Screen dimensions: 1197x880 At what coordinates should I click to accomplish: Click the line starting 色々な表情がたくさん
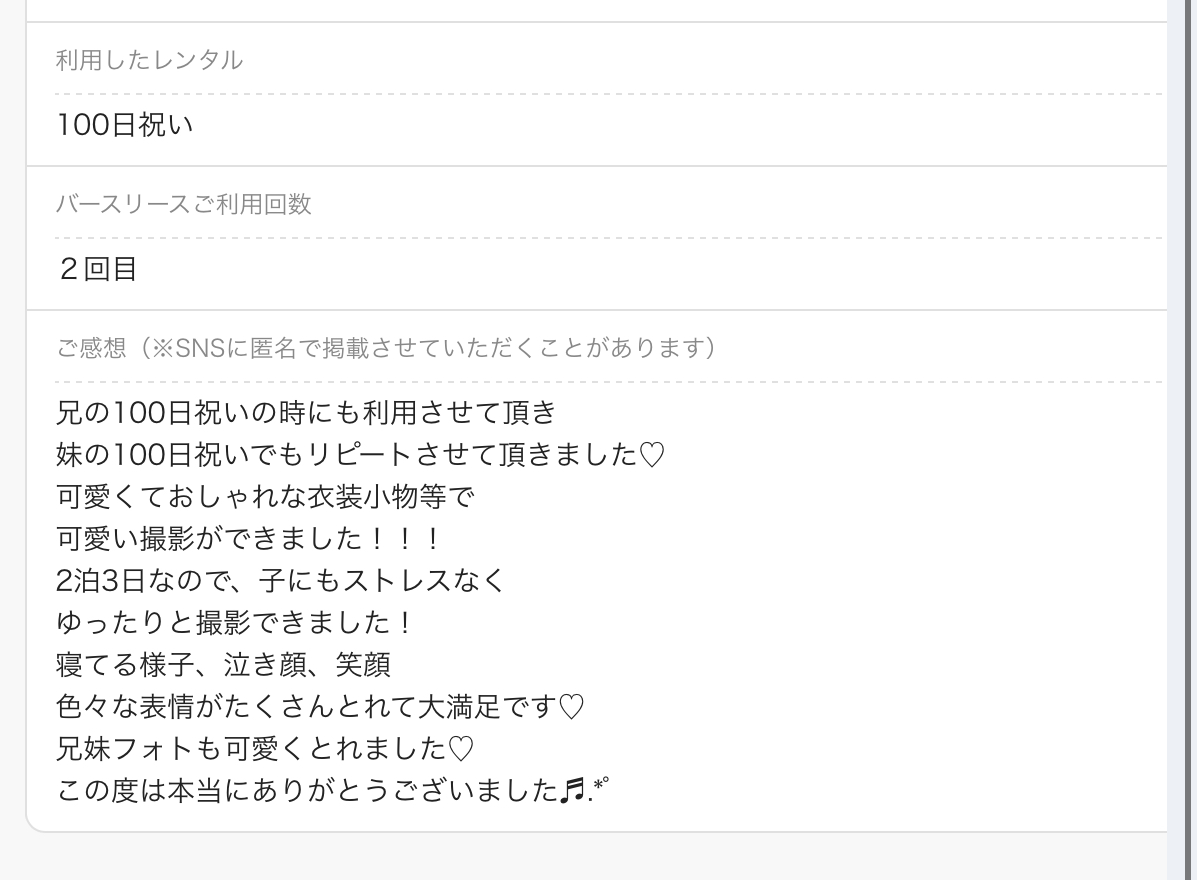320,708
